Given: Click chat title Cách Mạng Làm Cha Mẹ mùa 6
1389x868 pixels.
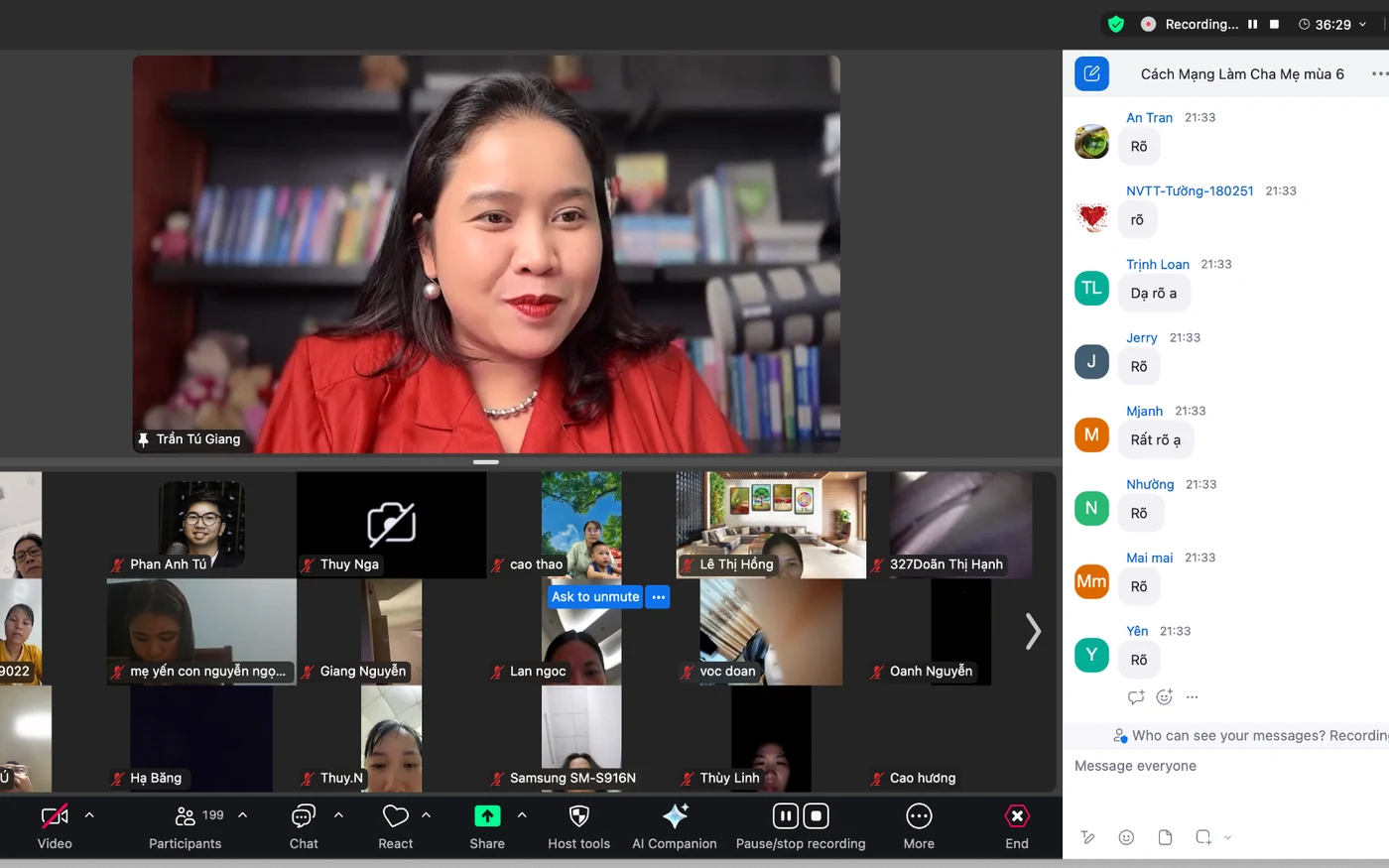Looking at the screenshot, I should click(1242, 73).
